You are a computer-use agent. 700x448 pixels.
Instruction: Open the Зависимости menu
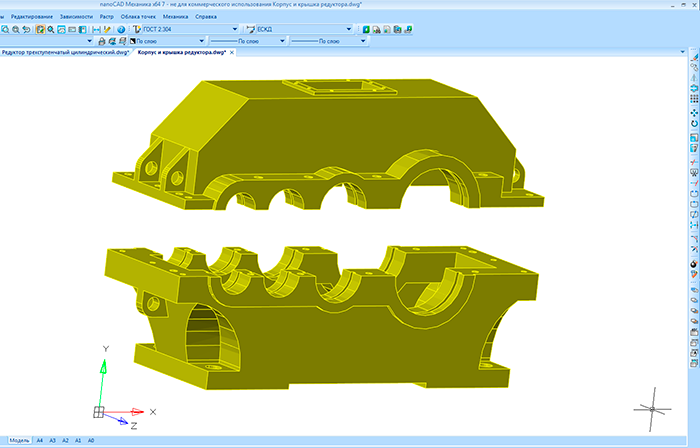coord(76,17)
